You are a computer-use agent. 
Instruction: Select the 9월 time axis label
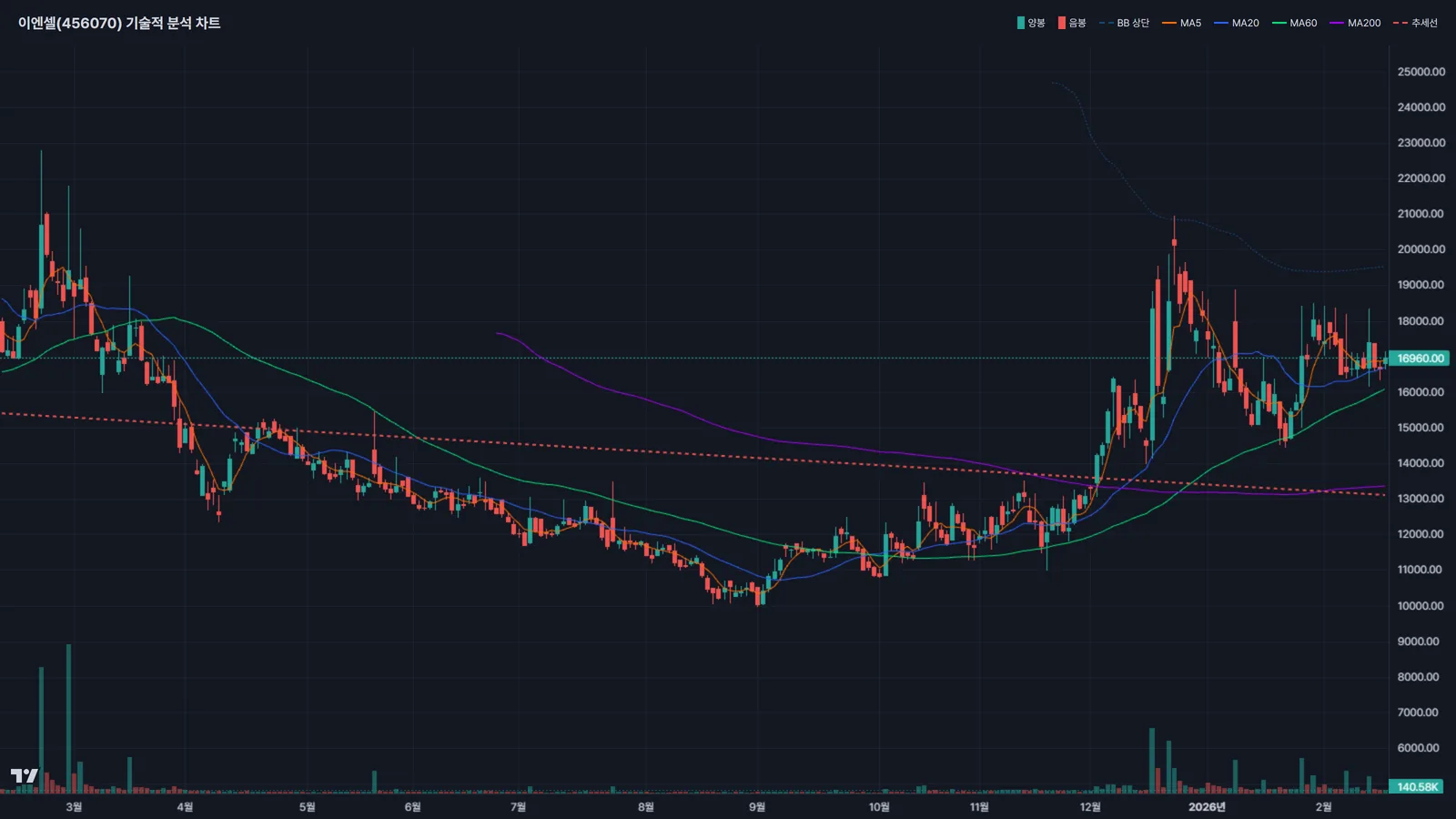[x=757, y=807]
